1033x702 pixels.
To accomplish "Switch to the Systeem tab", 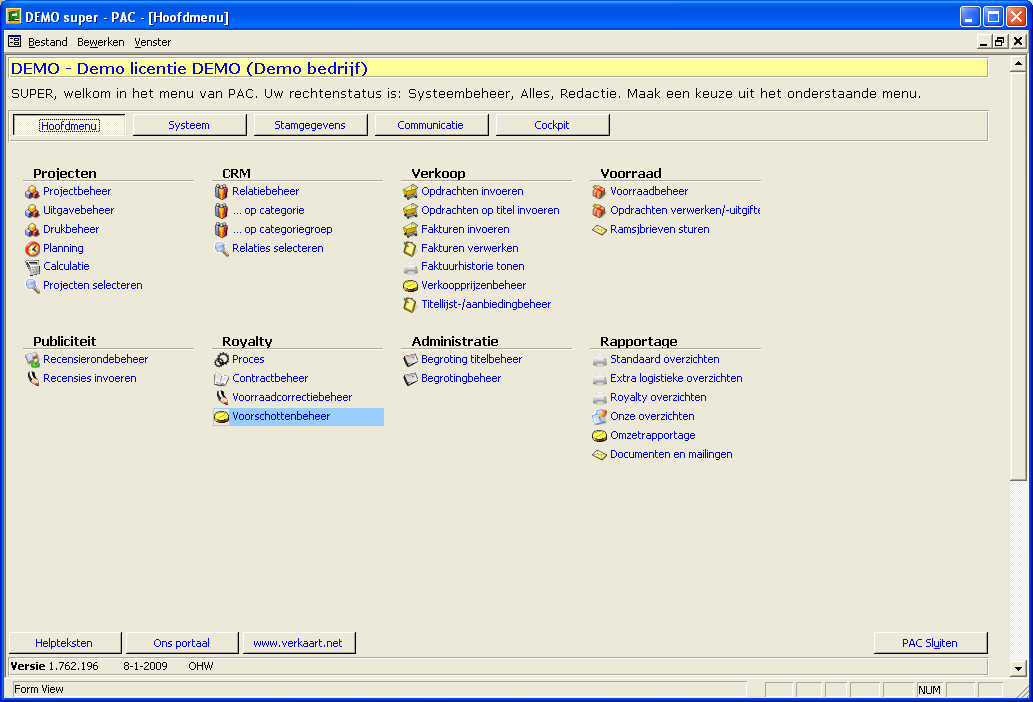I will (189, 125).
